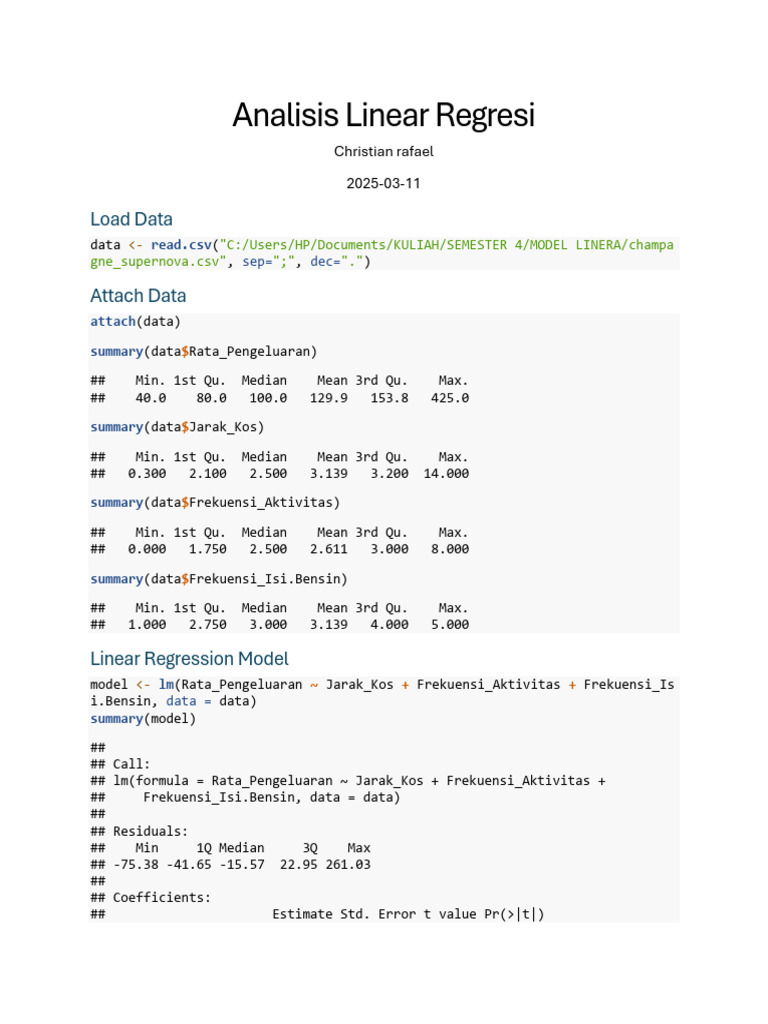The height and width of the screenshot is (1024, 768).
Task: Click the attach(data) code line
Action: pyautogui.click(x=135, y=321)
